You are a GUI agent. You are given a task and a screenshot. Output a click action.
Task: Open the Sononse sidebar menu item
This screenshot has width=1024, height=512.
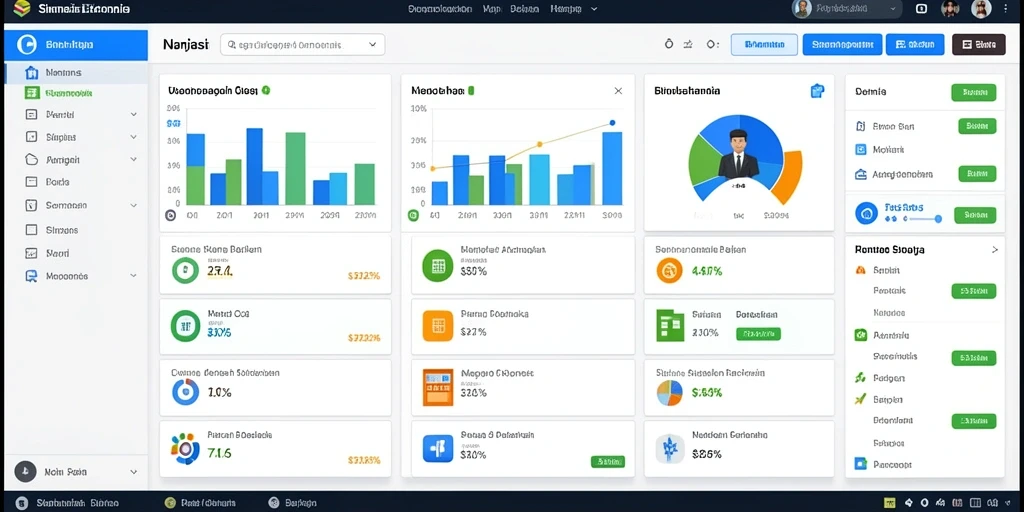click(x=66, y=205)
